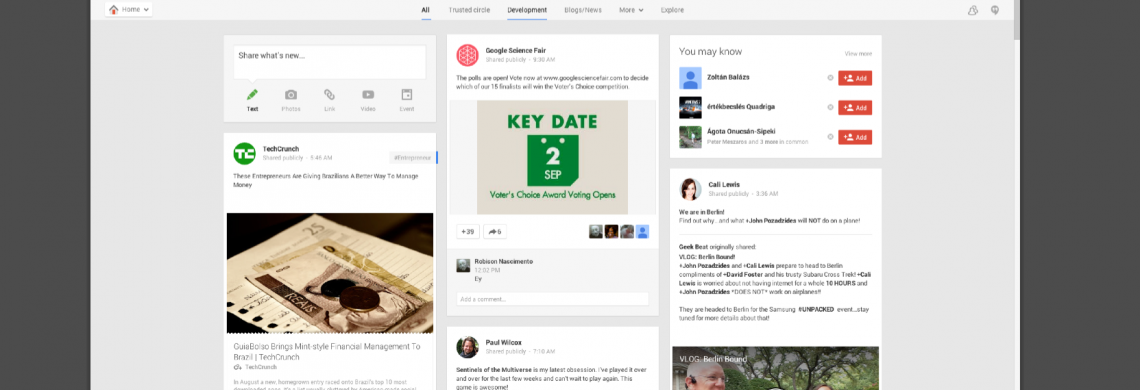This screenshot has height=390, width=1140.
Task: Click View more in You may know
Action: [858, 53]
